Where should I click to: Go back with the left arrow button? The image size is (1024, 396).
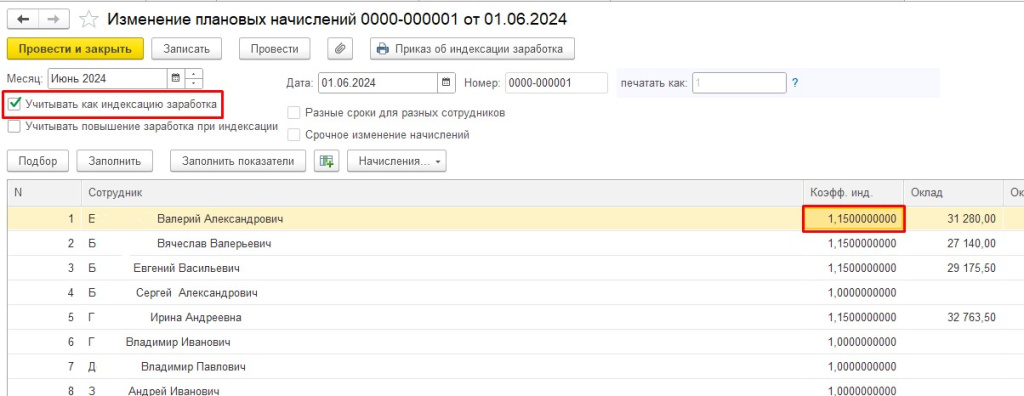pyautogui.click(x=22, y=19)
